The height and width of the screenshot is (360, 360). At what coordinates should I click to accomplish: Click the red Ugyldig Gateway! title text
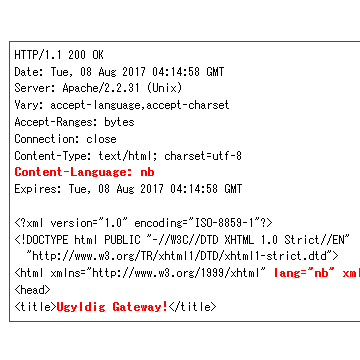pyautogui.click(x=112, y=307)
